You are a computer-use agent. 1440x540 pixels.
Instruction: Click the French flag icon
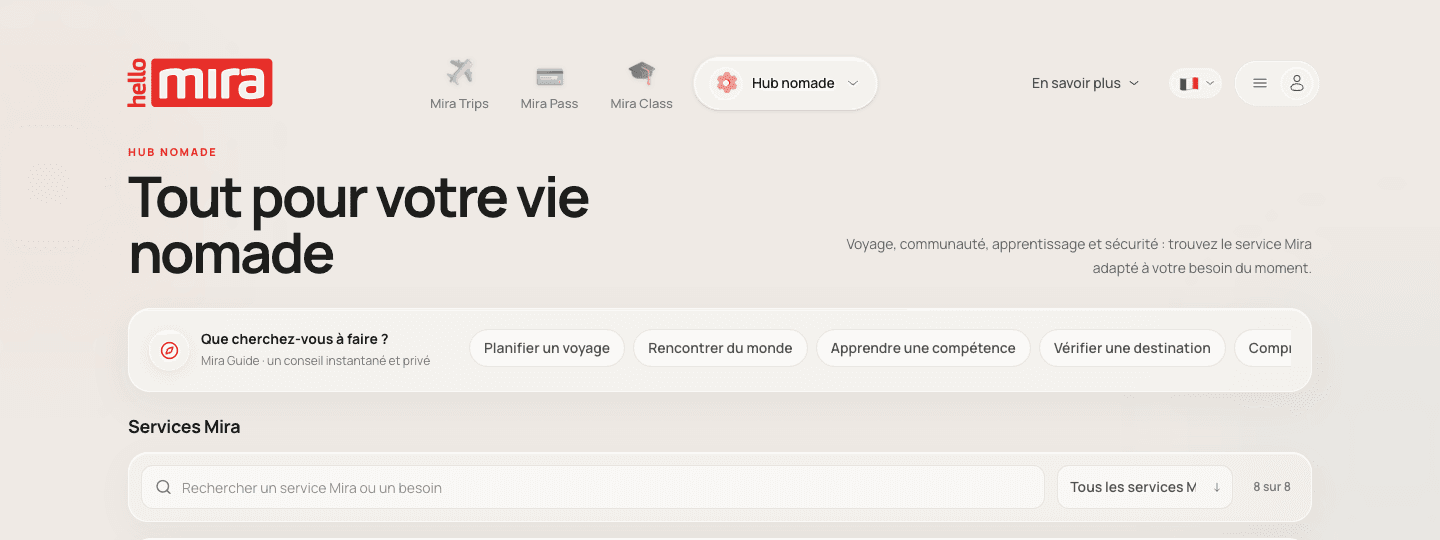coord(1189,84)
